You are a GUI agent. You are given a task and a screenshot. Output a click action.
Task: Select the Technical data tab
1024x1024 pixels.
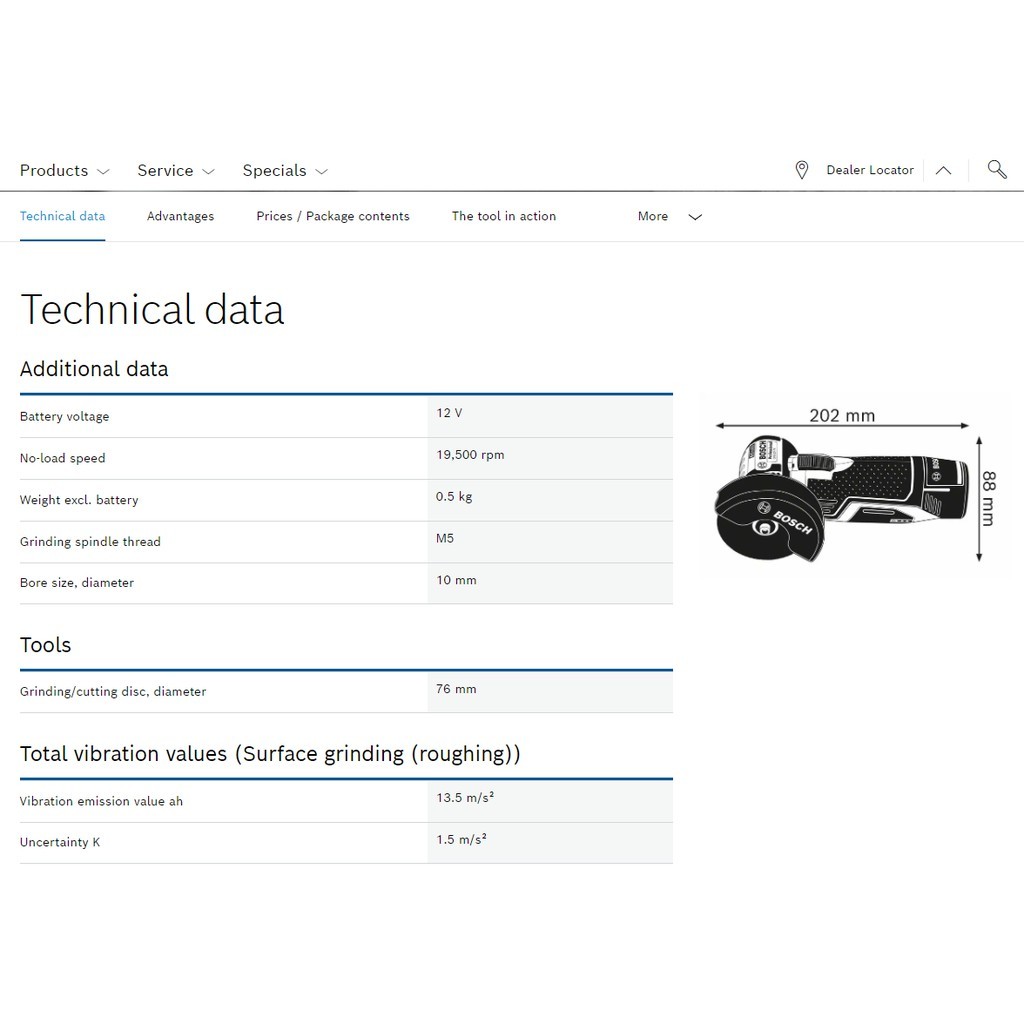click(x=62, y=216)
